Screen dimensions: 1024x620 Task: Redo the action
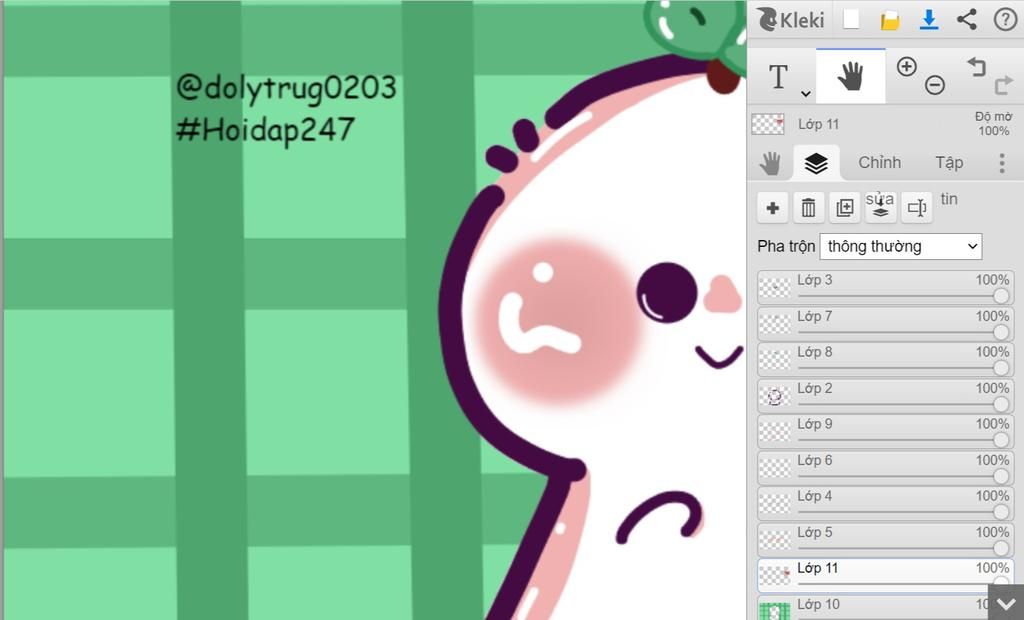(x=1003, y=86)
